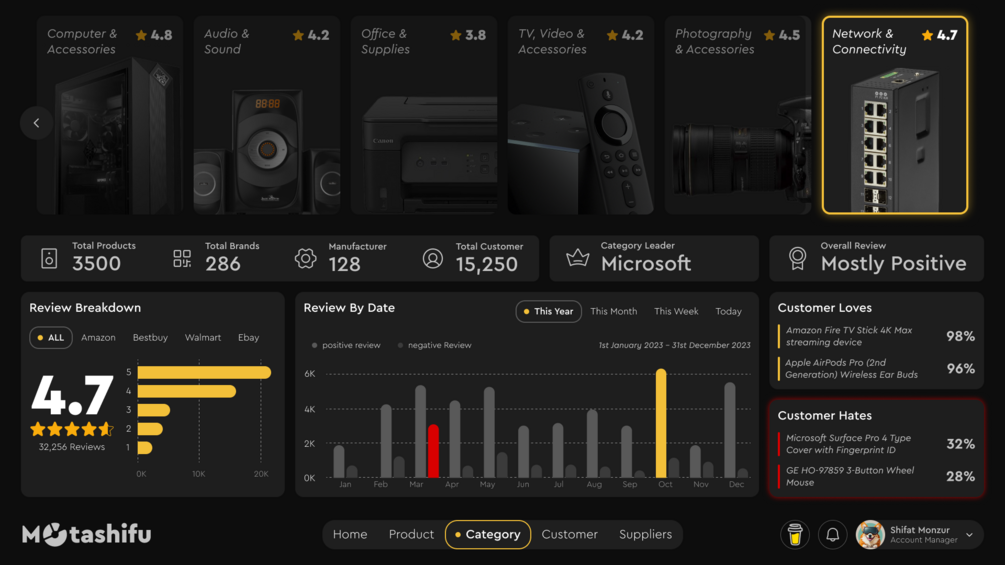Viewport: 1005px width, 565px height.
Task: Switch to the Product tab
Action: coord(411,534)
